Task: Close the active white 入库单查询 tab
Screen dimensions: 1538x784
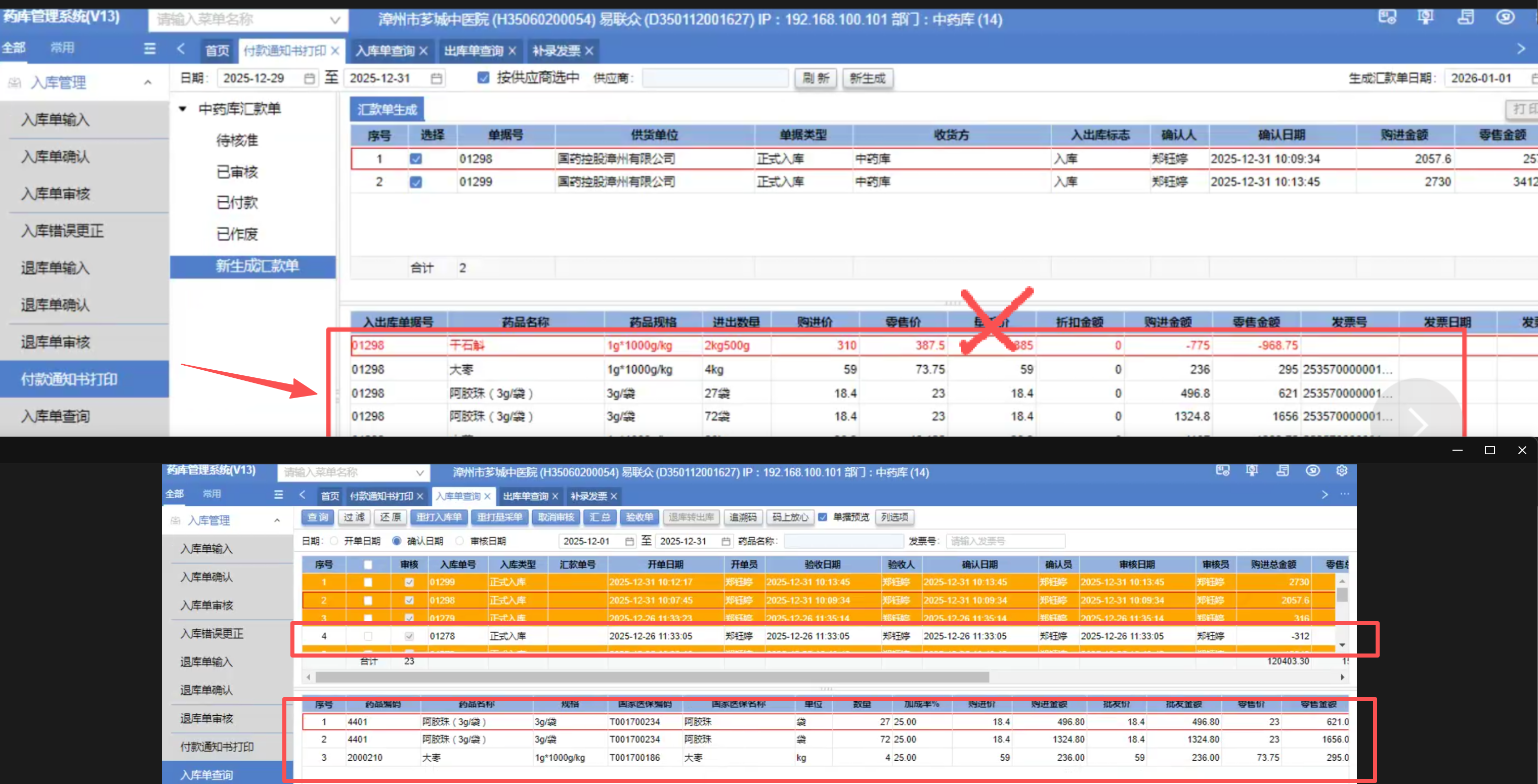Action: (x=487, y=496)
